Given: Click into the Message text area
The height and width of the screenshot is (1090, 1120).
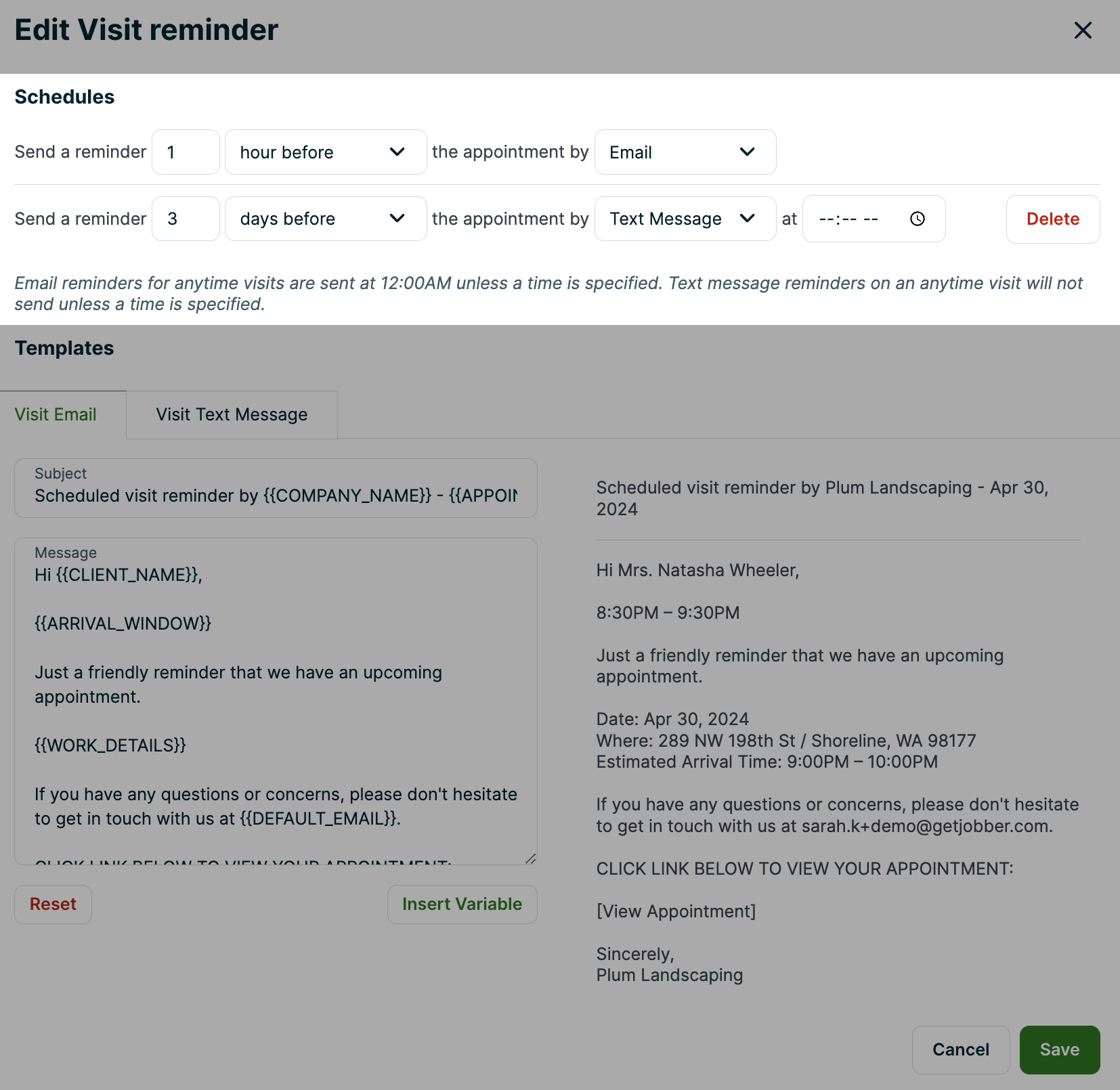Looking at the screenshot, I should pyautogui.click(x=276, y=697).
